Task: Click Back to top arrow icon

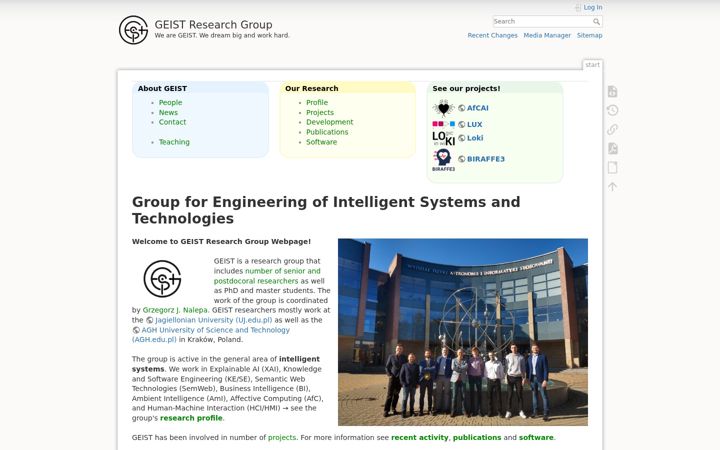Action: (x=612, y=186)
